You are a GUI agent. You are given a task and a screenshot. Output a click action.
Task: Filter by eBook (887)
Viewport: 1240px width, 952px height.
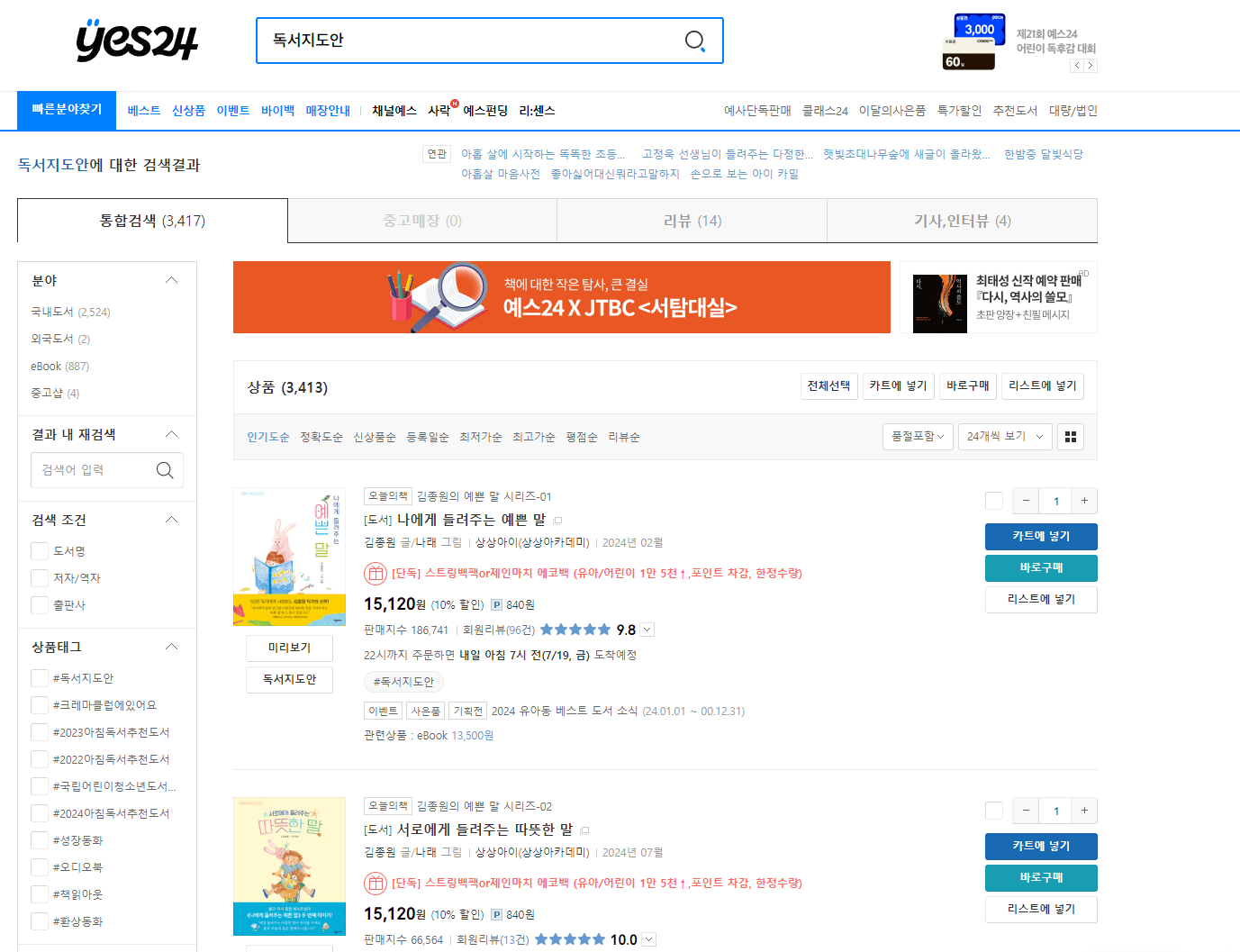[59, 367]
